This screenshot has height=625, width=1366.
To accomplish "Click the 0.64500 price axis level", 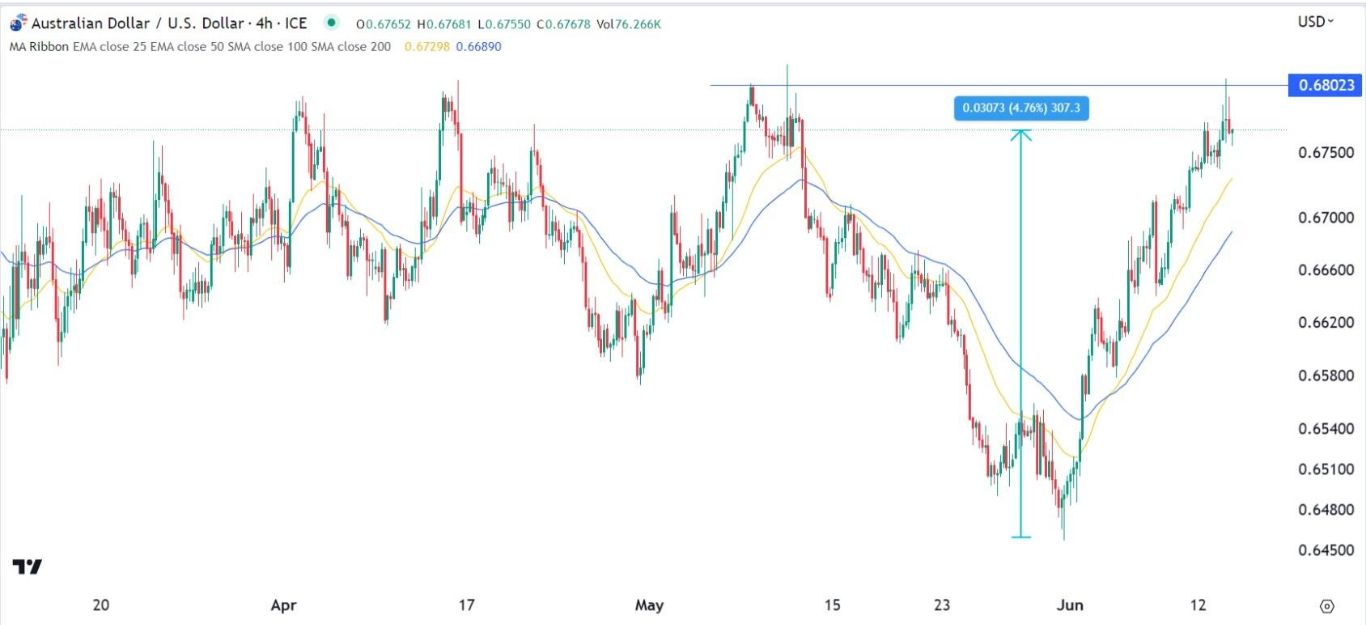I will 1326,550.
